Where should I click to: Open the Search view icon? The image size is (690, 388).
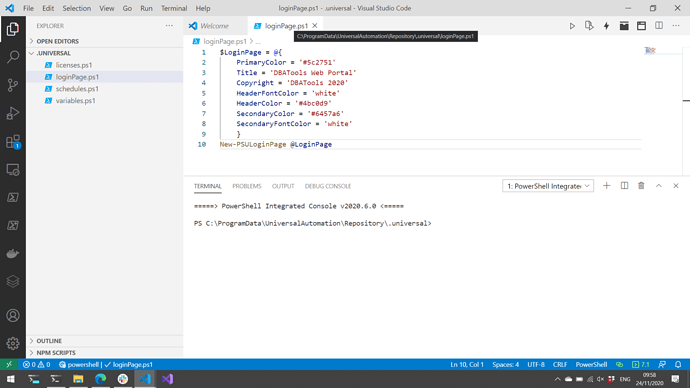(13, 57)
